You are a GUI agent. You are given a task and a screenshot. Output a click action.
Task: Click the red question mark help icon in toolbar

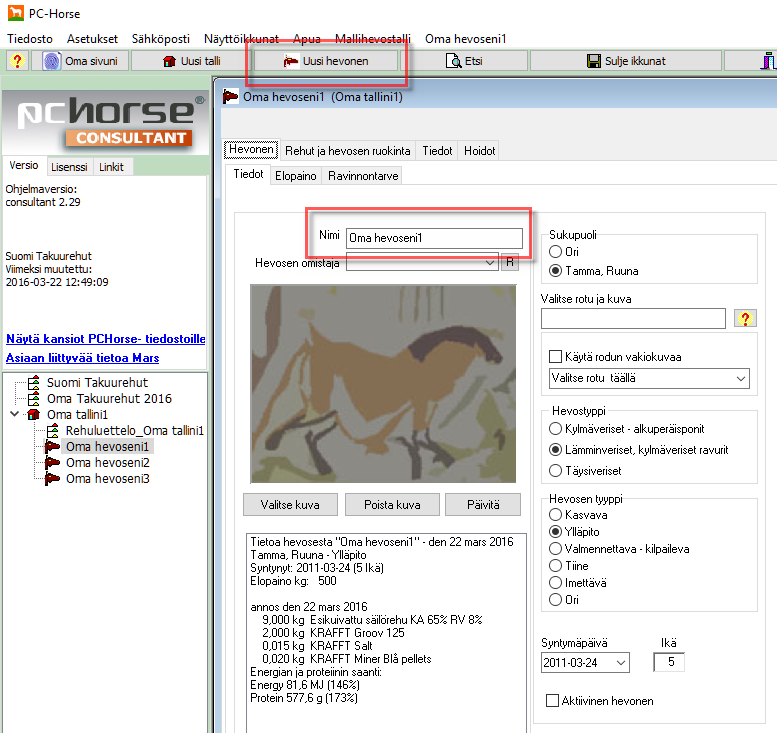click(18, 61)
